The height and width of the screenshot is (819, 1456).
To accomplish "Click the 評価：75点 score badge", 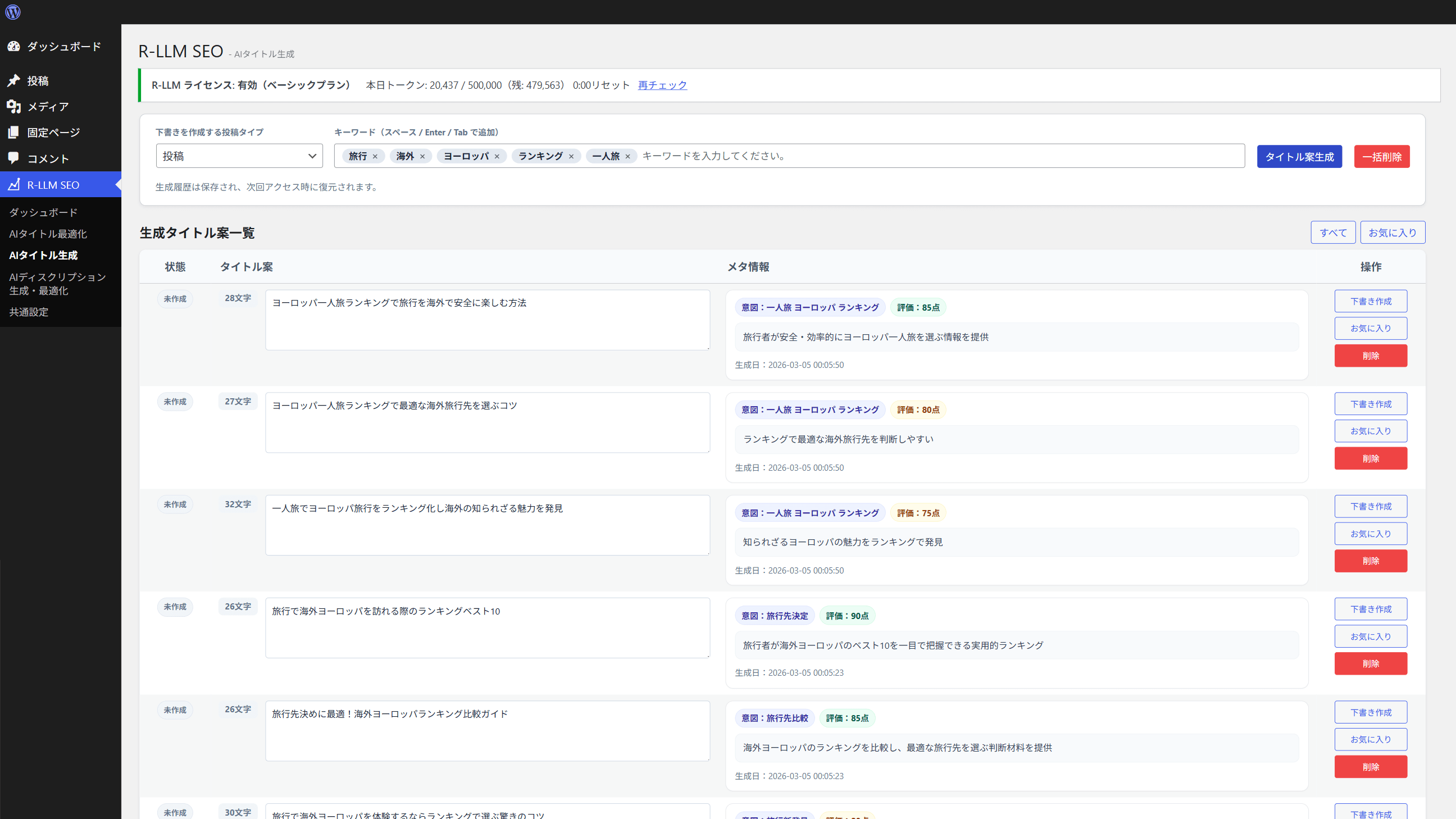I will click(918, 513).
